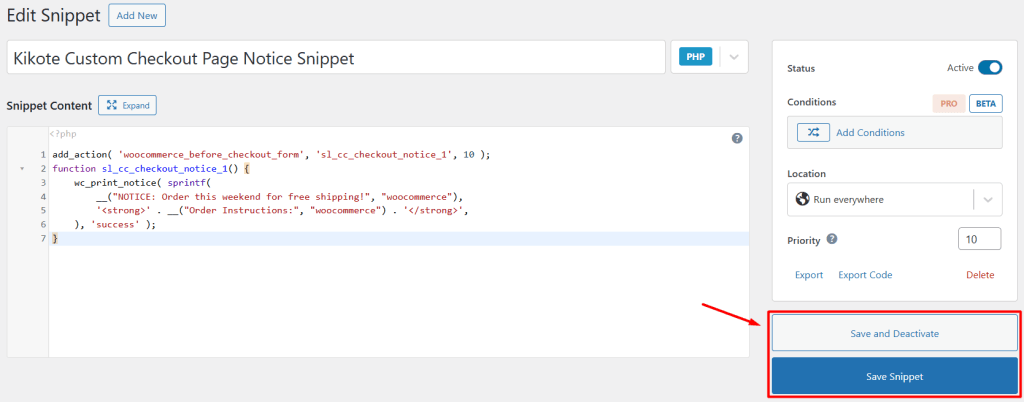1024x402 pixels.
Task: Click the globe icon in Location field
Action: [x=802, y=199]
